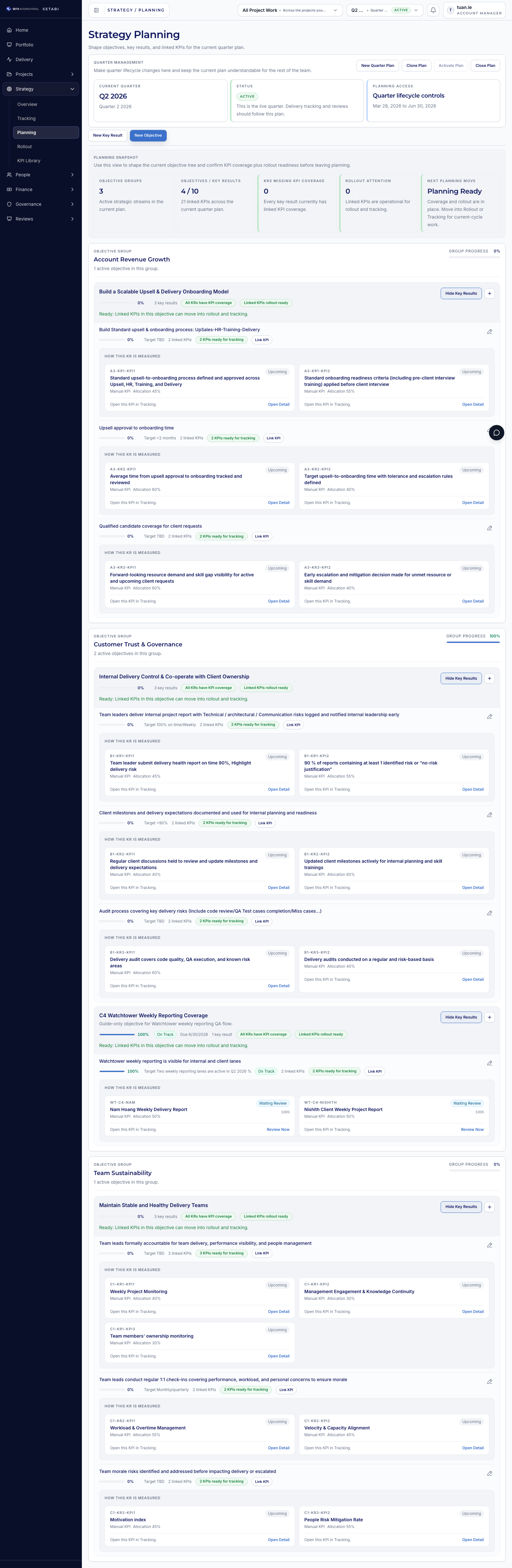The image size is (512, 1568).
Task: Open the notification bell
Action: click(433, 10)
